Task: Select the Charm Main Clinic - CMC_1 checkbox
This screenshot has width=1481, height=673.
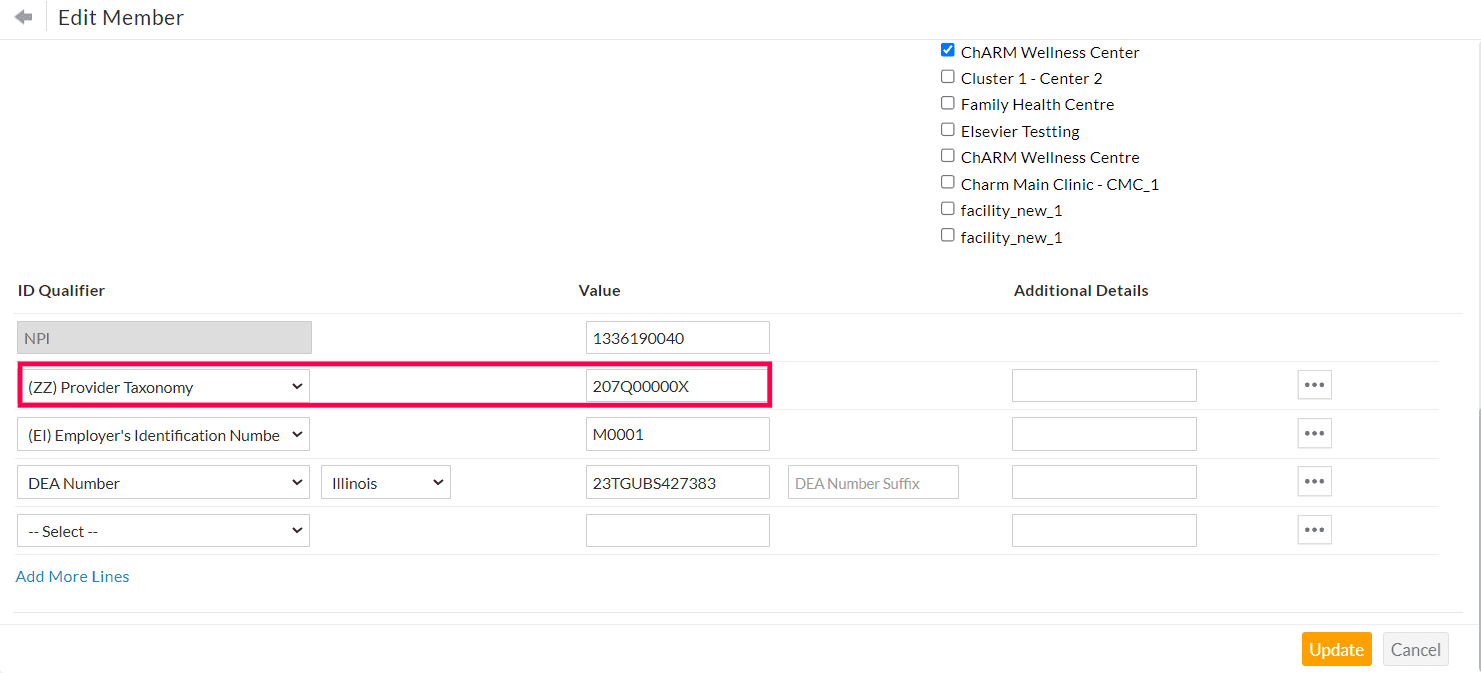Action: [948, 183]
